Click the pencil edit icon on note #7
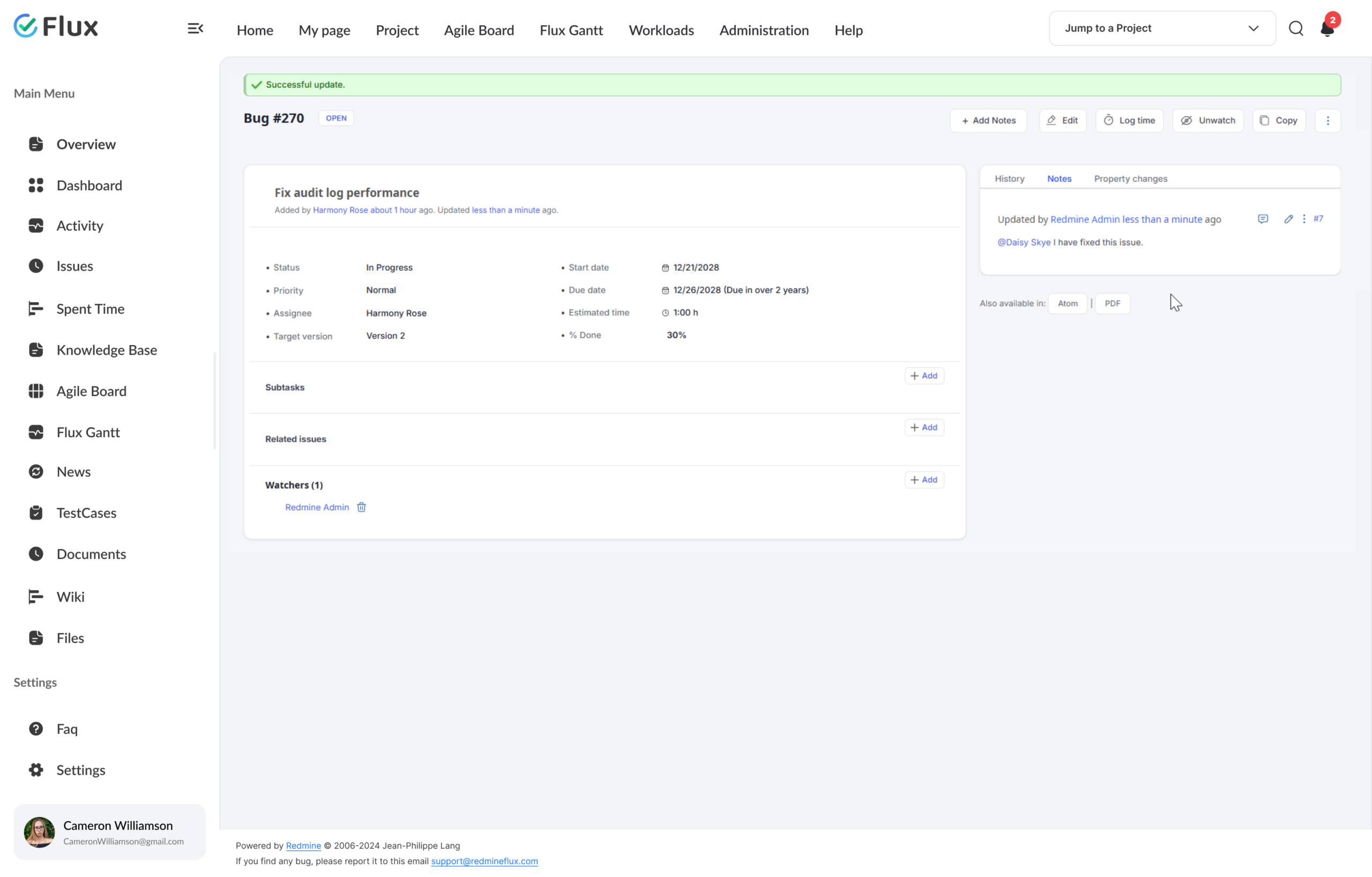Screen dimensions: 1372x877 (x=1288, y=219)
